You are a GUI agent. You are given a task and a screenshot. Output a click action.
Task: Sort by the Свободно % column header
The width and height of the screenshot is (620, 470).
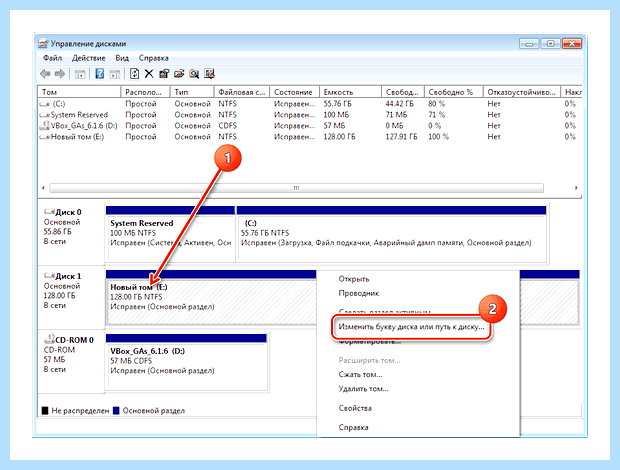pyautogui.click(x=454, y=92)
